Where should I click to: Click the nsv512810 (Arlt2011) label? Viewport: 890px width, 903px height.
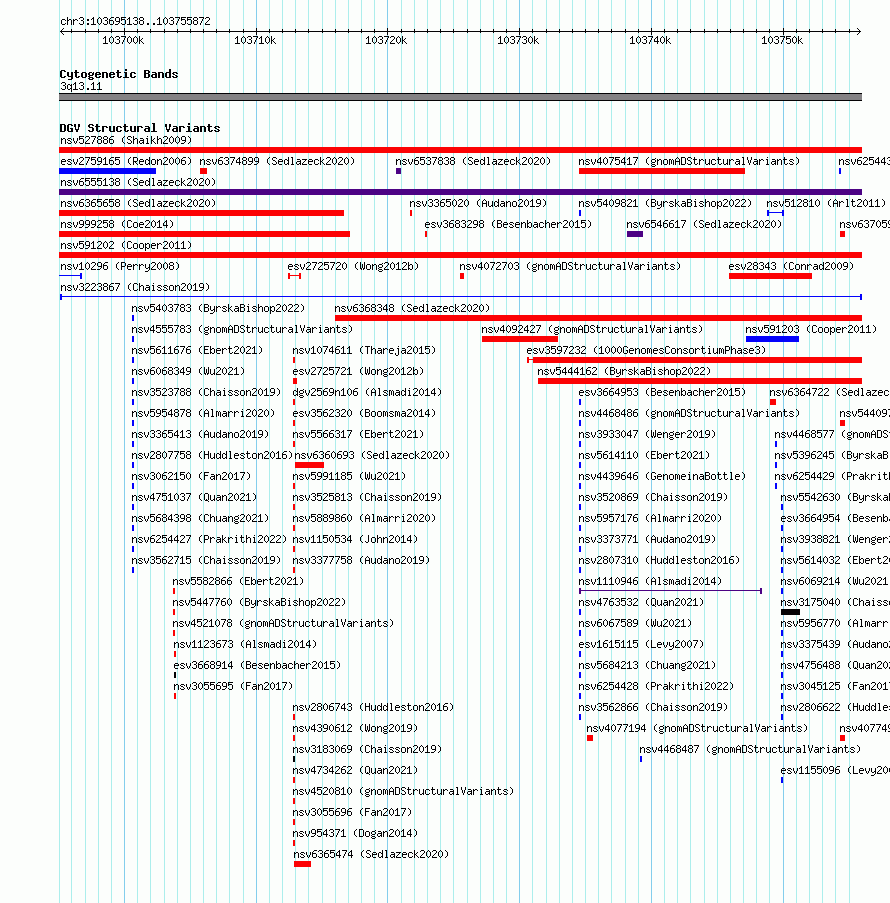coord(826,203)
